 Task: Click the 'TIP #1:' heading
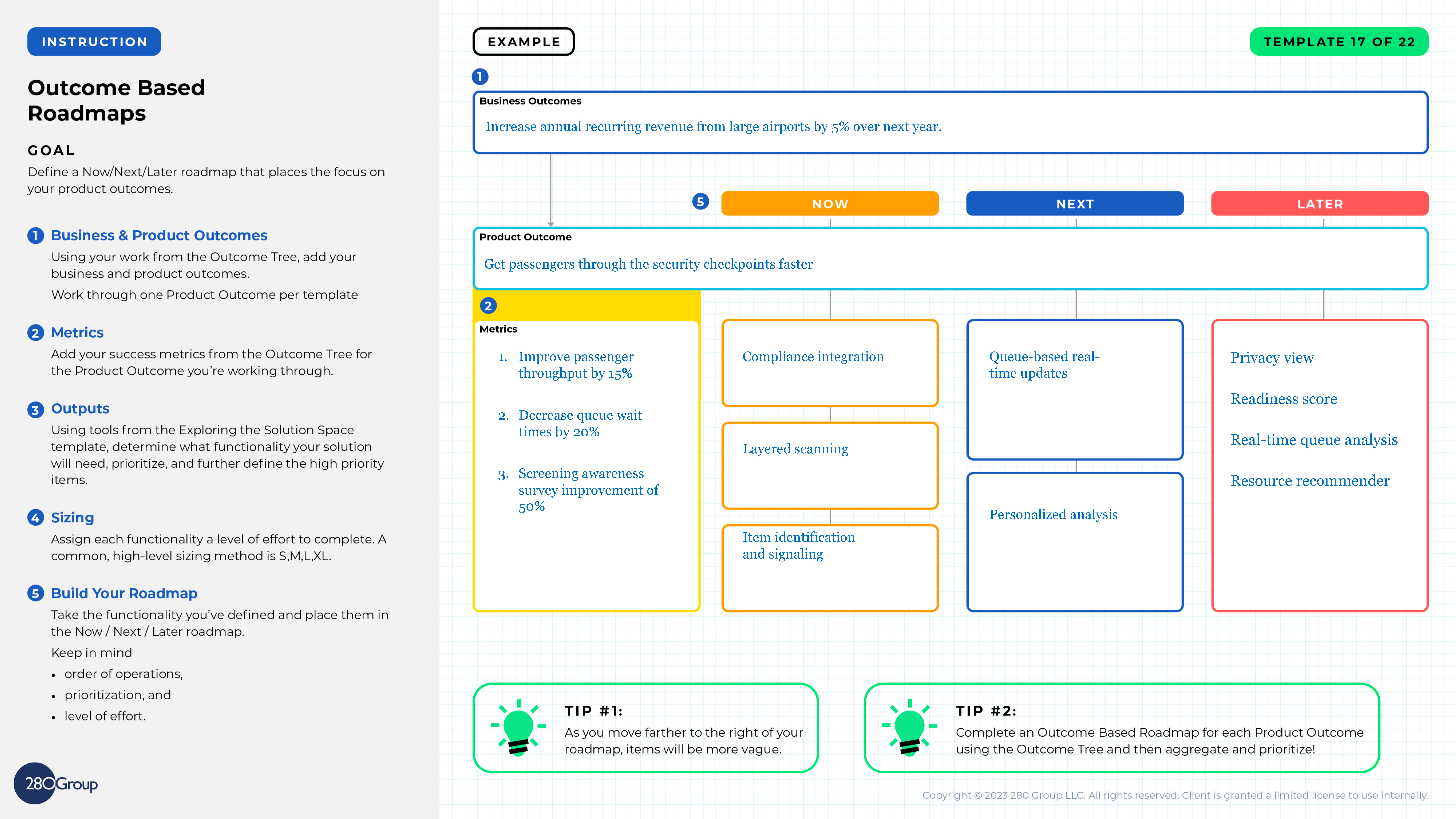594,711
